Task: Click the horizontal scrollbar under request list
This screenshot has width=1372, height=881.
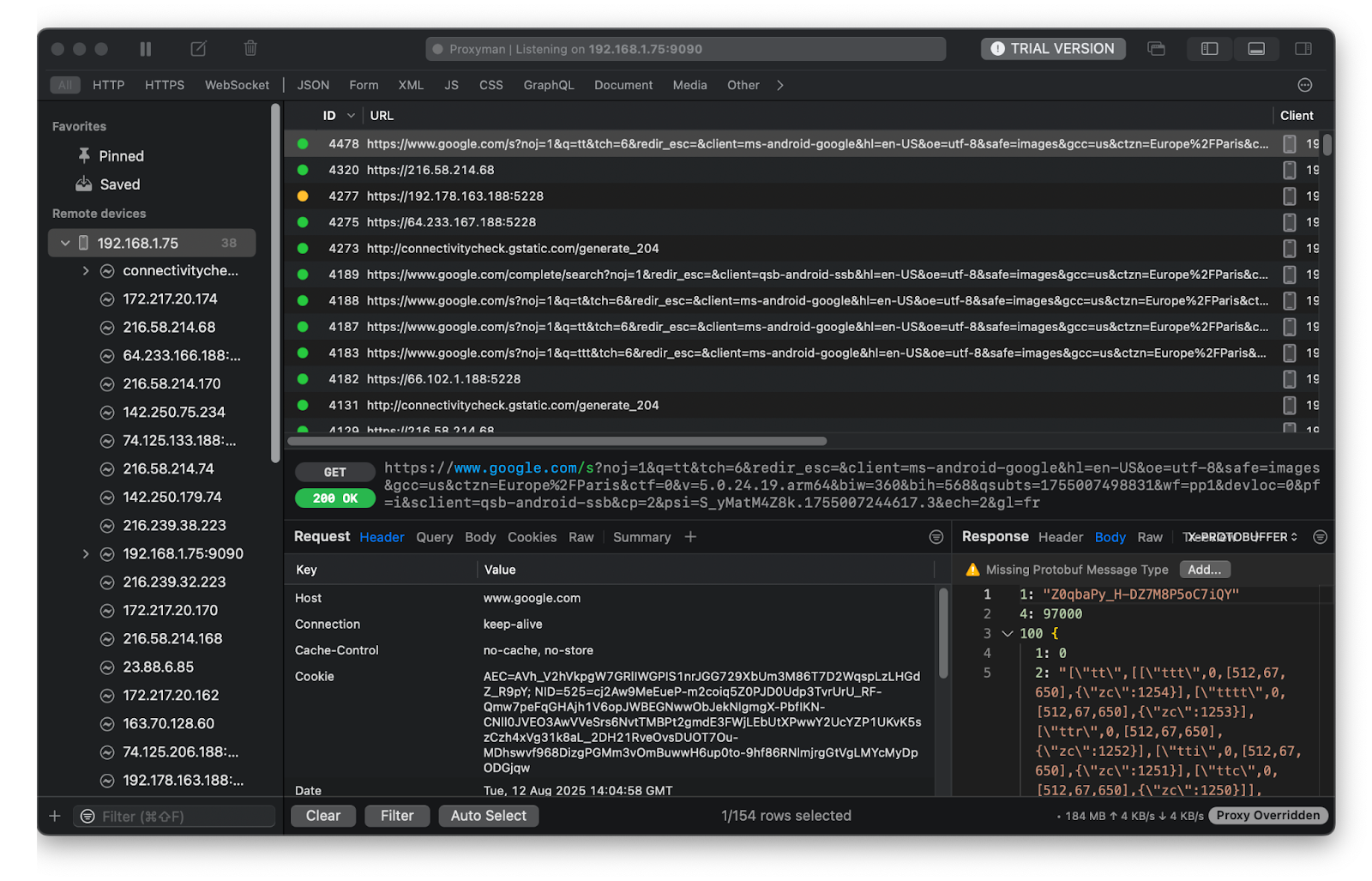Action: (557, 441)
